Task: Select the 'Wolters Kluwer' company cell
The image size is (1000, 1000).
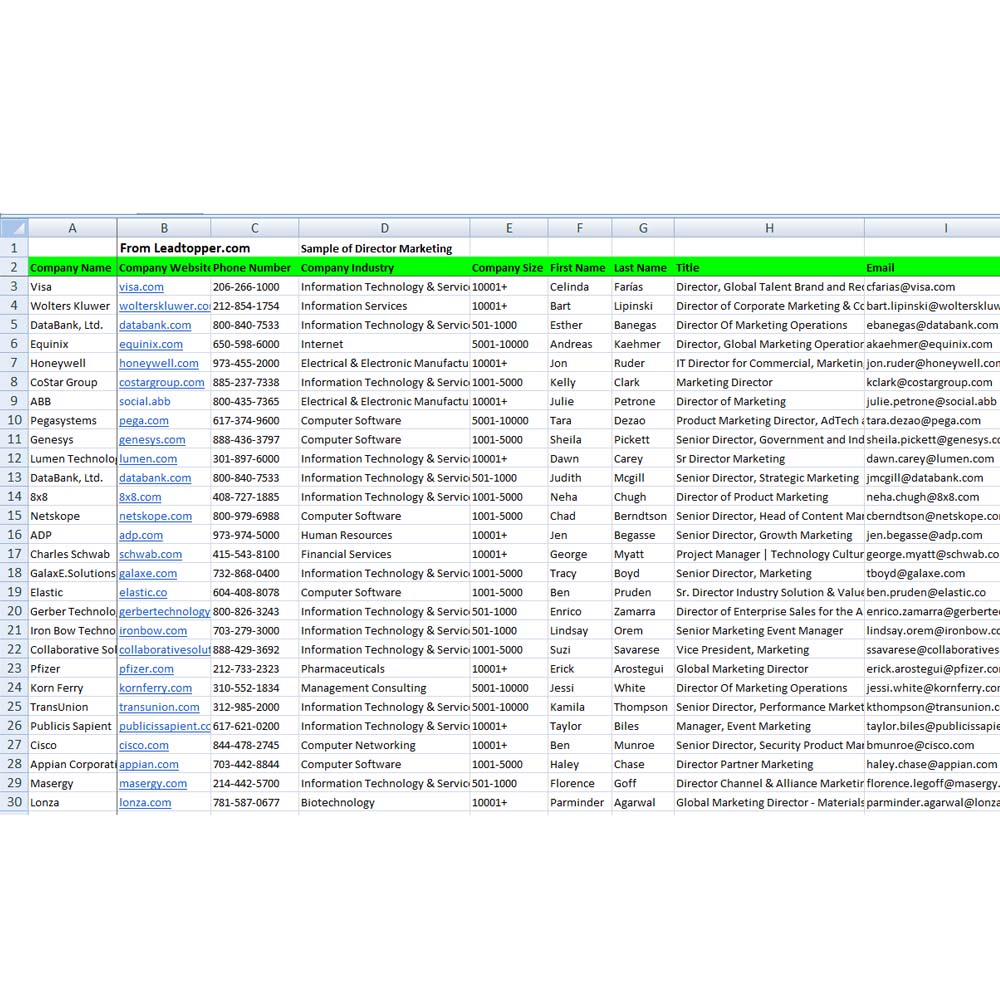Action: (x=73, y=306)
